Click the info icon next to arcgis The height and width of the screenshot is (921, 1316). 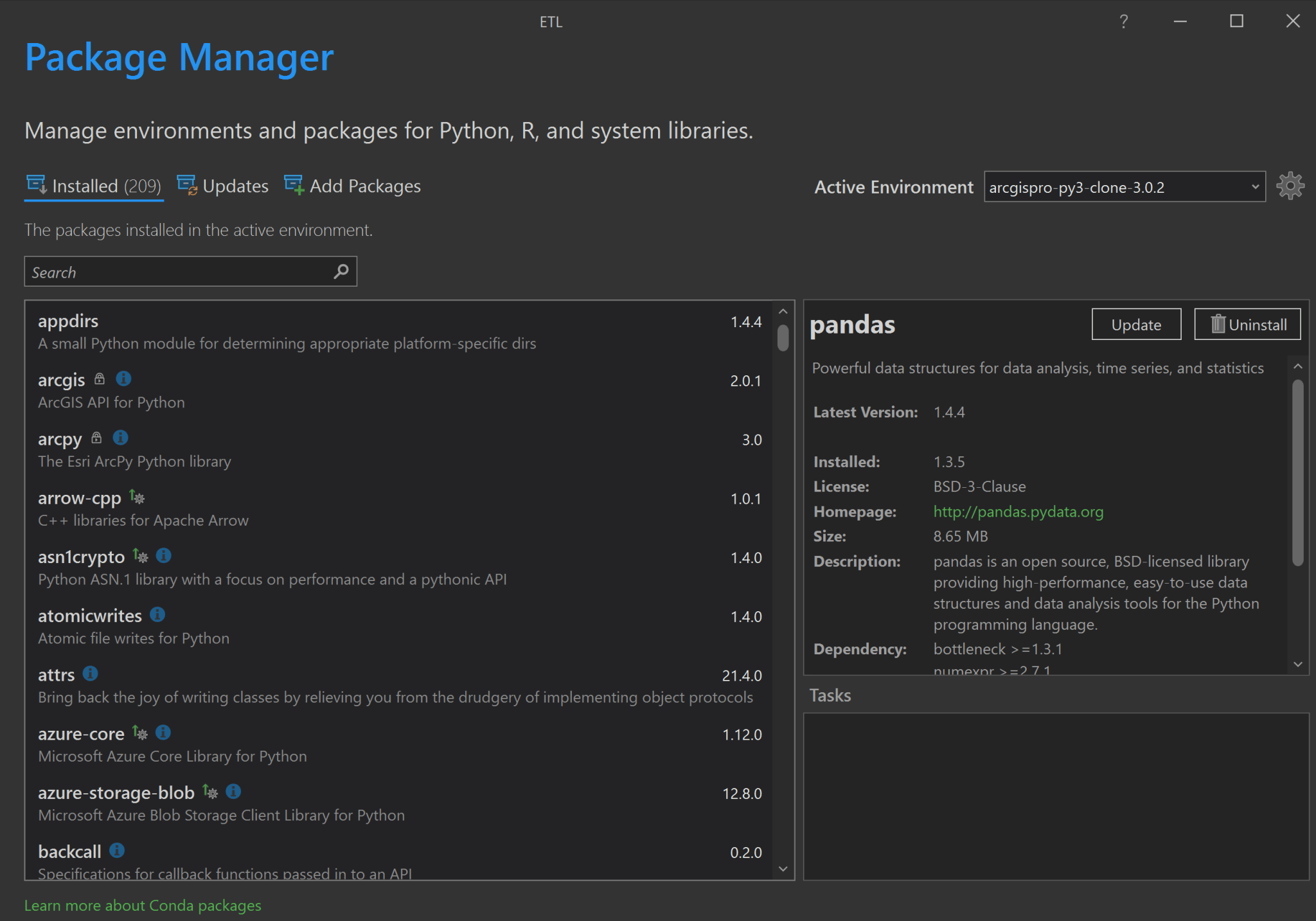click(x=123, y=379)
